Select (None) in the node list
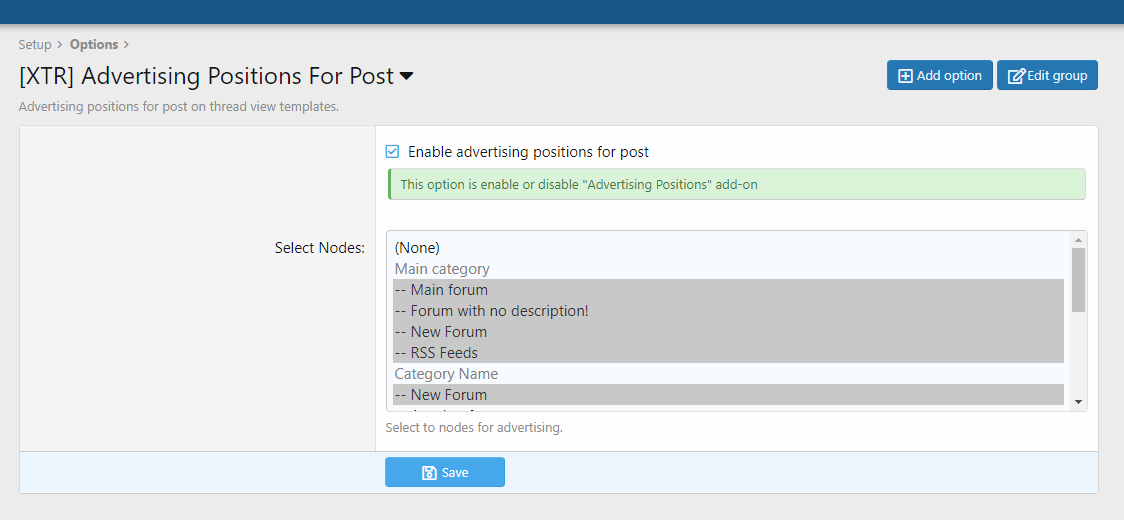 tap(417, 248)
